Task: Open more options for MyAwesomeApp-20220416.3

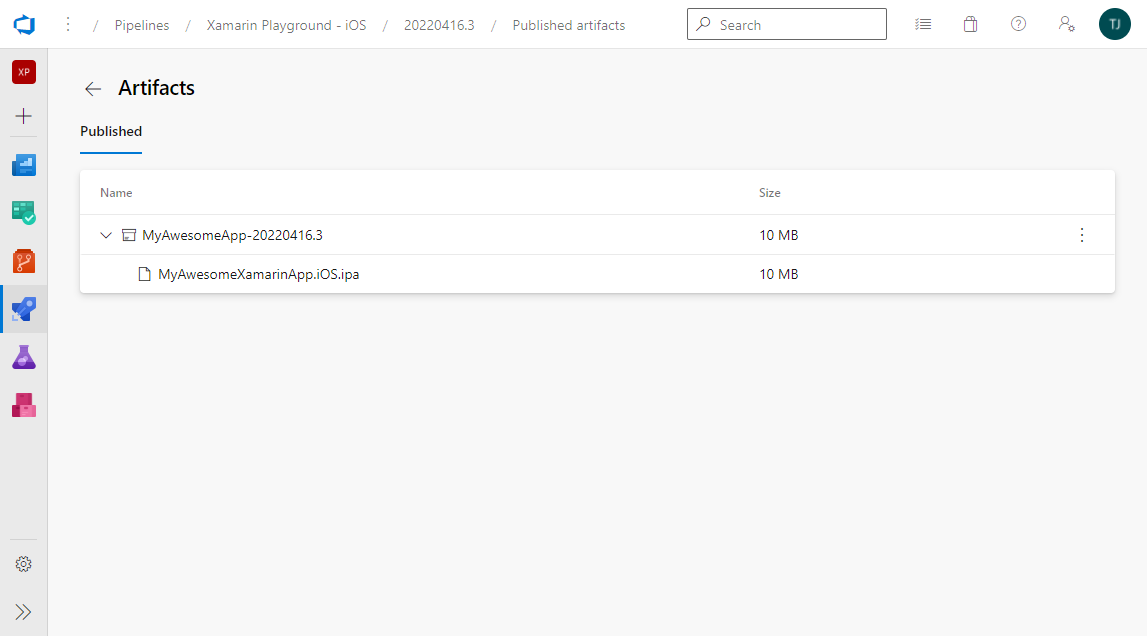Action: [x=1081, y=235]
